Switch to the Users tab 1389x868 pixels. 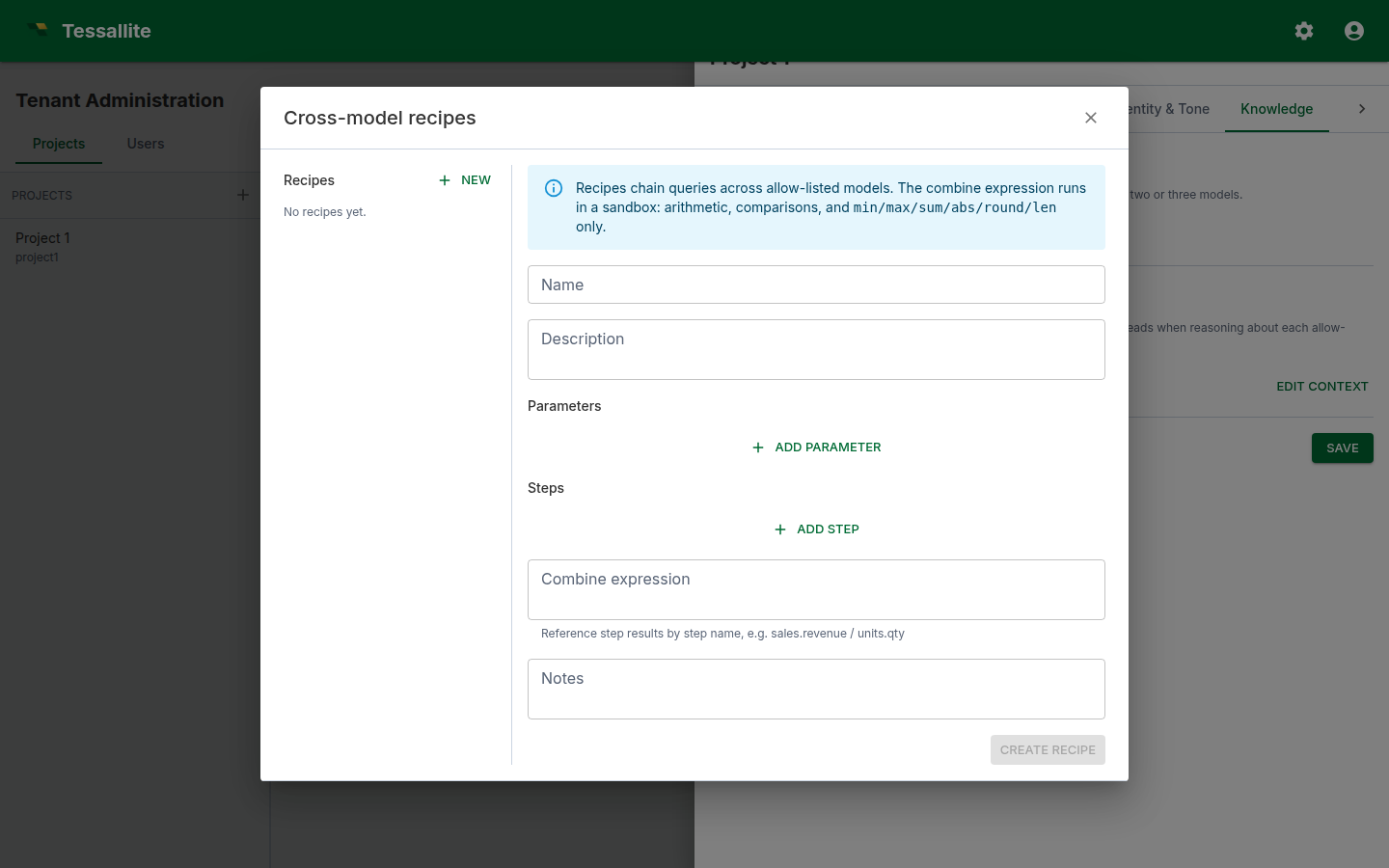coord(146,144)
